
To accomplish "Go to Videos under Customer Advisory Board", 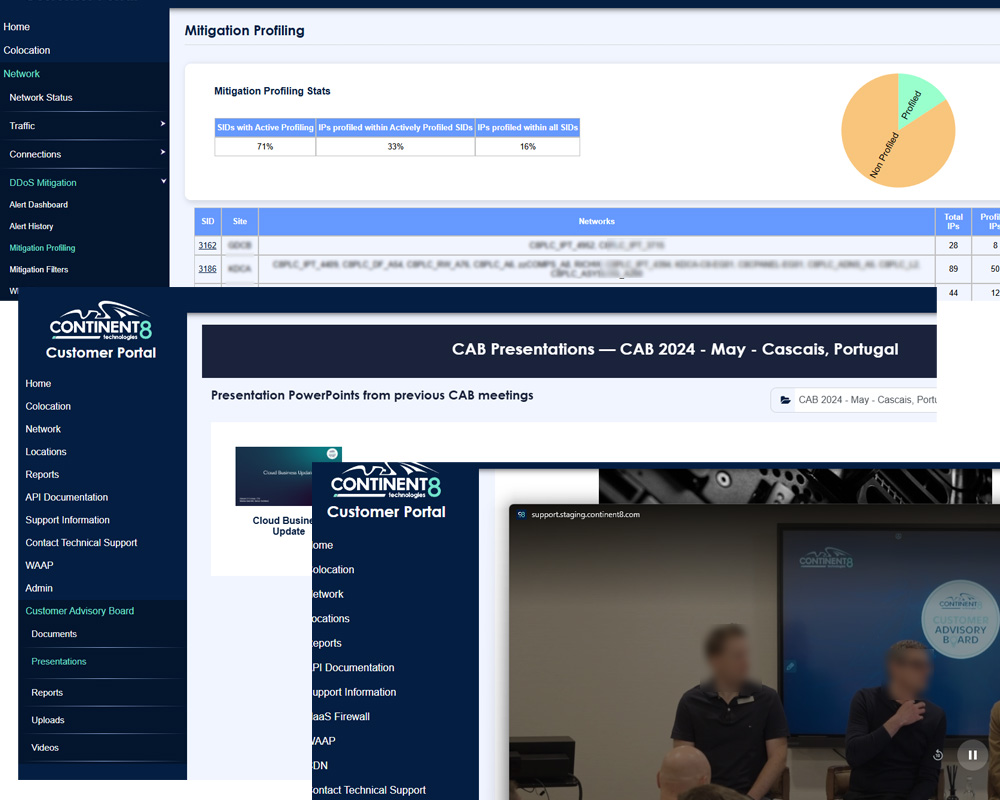I will pos(45,748).
